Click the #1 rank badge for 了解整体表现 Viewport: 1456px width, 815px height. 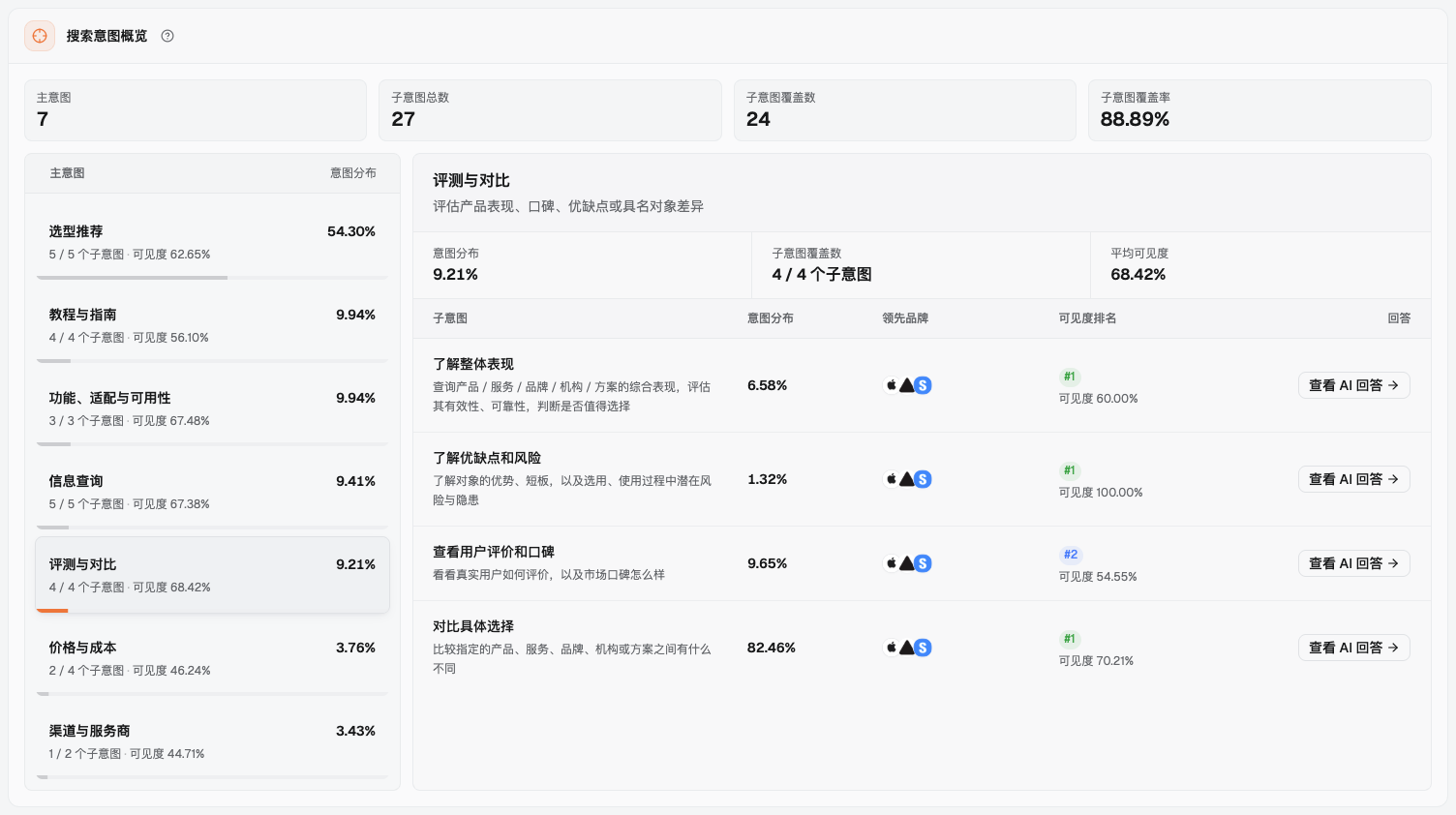pyautogui.click(x=1070, y=377)
